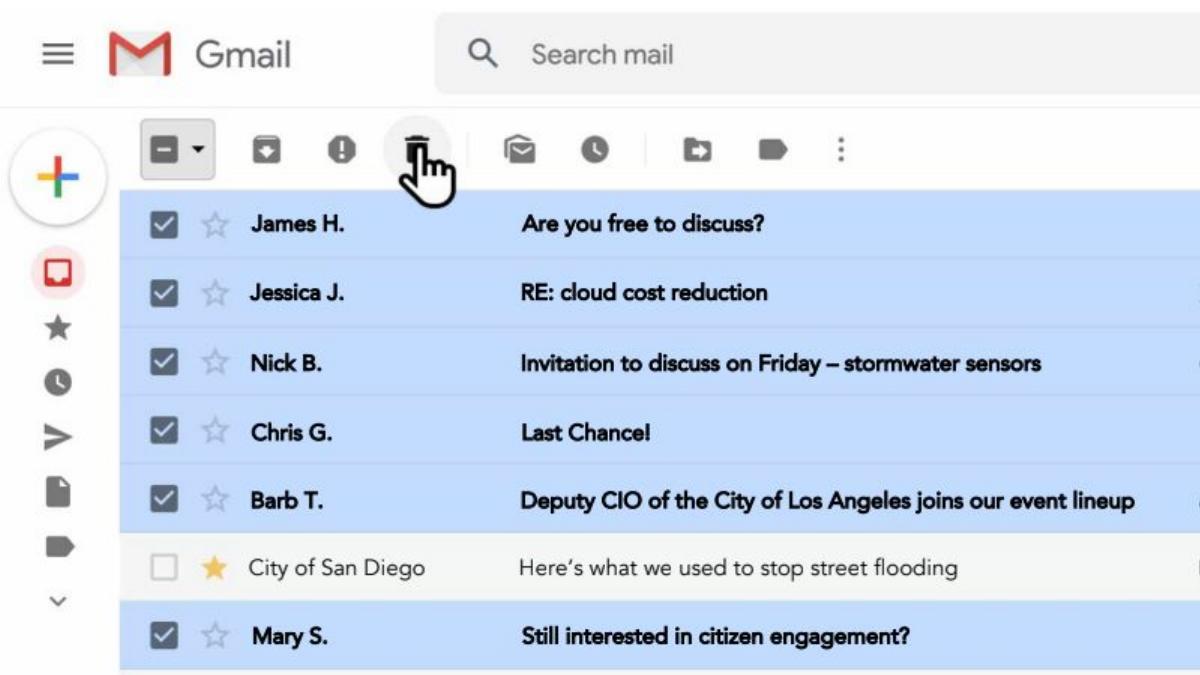
Task: Uncheck the Barb T. email checkbox
Action: pyautogui.click(x=164, y=499)
